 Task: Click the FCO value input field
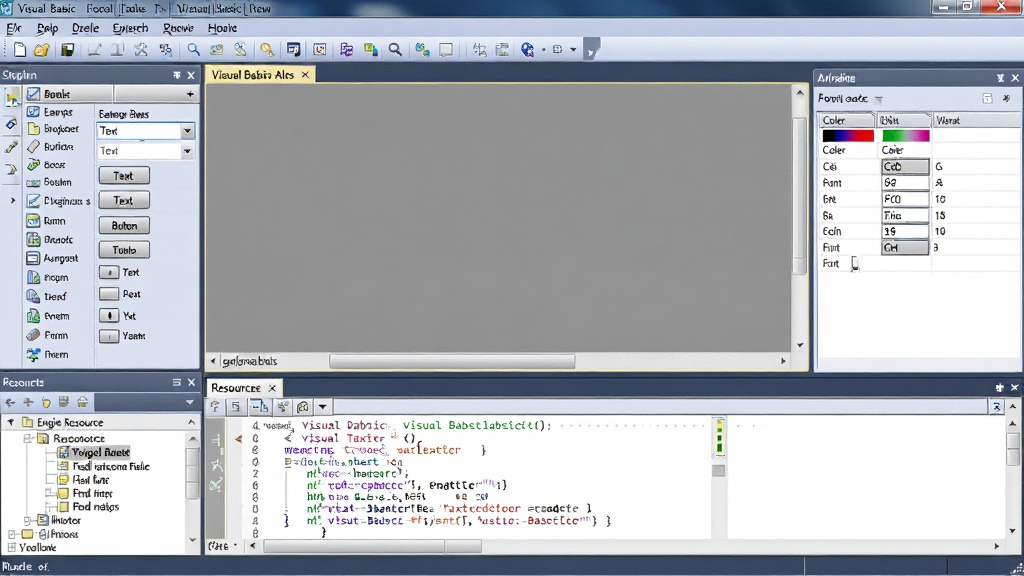pos(905,199)
